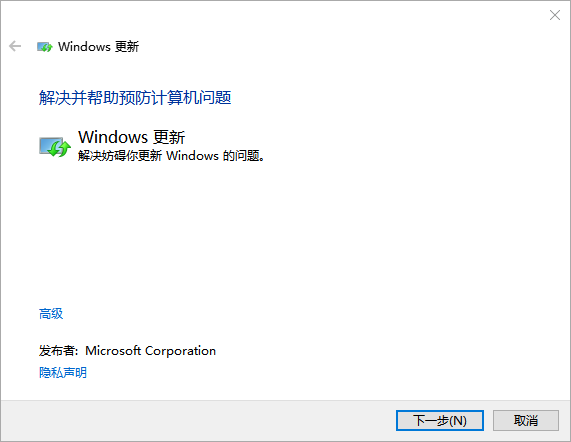Click the word "Windows" in the description sentence
This screenshot has width=571, height=442.
point(192,156)
